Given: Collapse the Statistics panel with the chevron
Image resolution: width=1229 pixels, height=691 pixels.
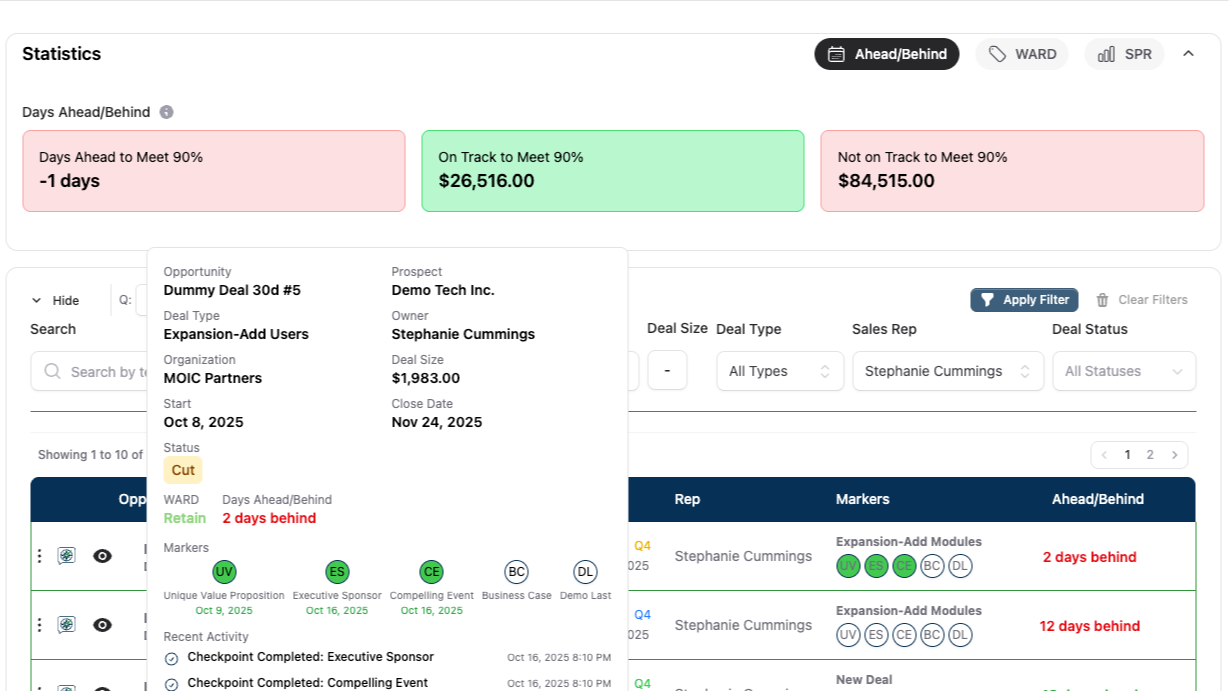Looking at the screenshot, I should point(1188,54).
